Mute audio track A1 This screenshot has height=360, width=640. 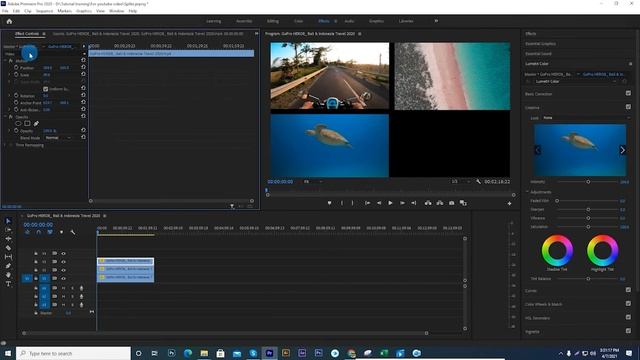63,288
